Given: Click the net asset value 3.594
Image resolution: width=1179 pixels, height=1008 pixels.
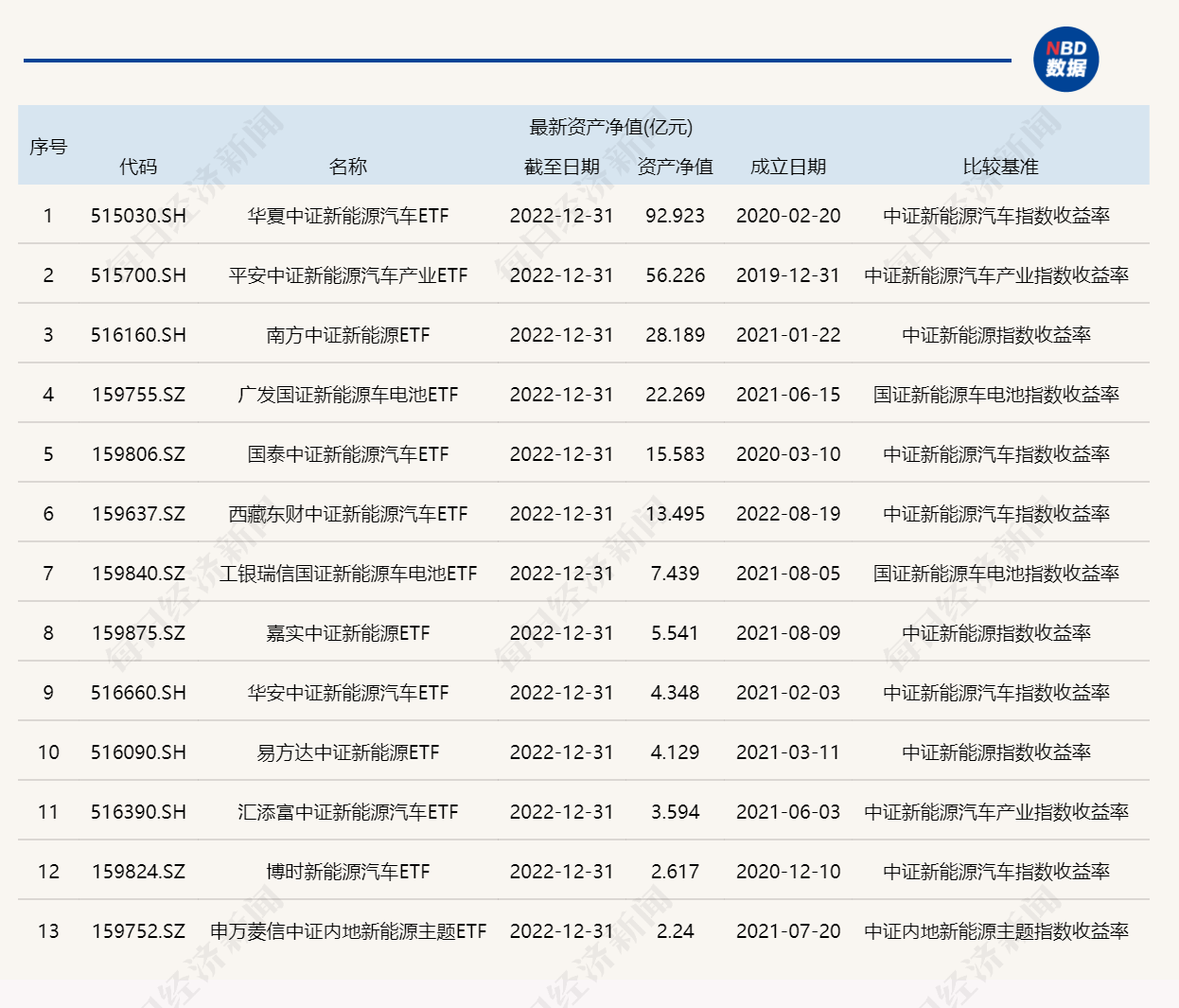Looking at the screenshot, I should [x=675, y=812].
